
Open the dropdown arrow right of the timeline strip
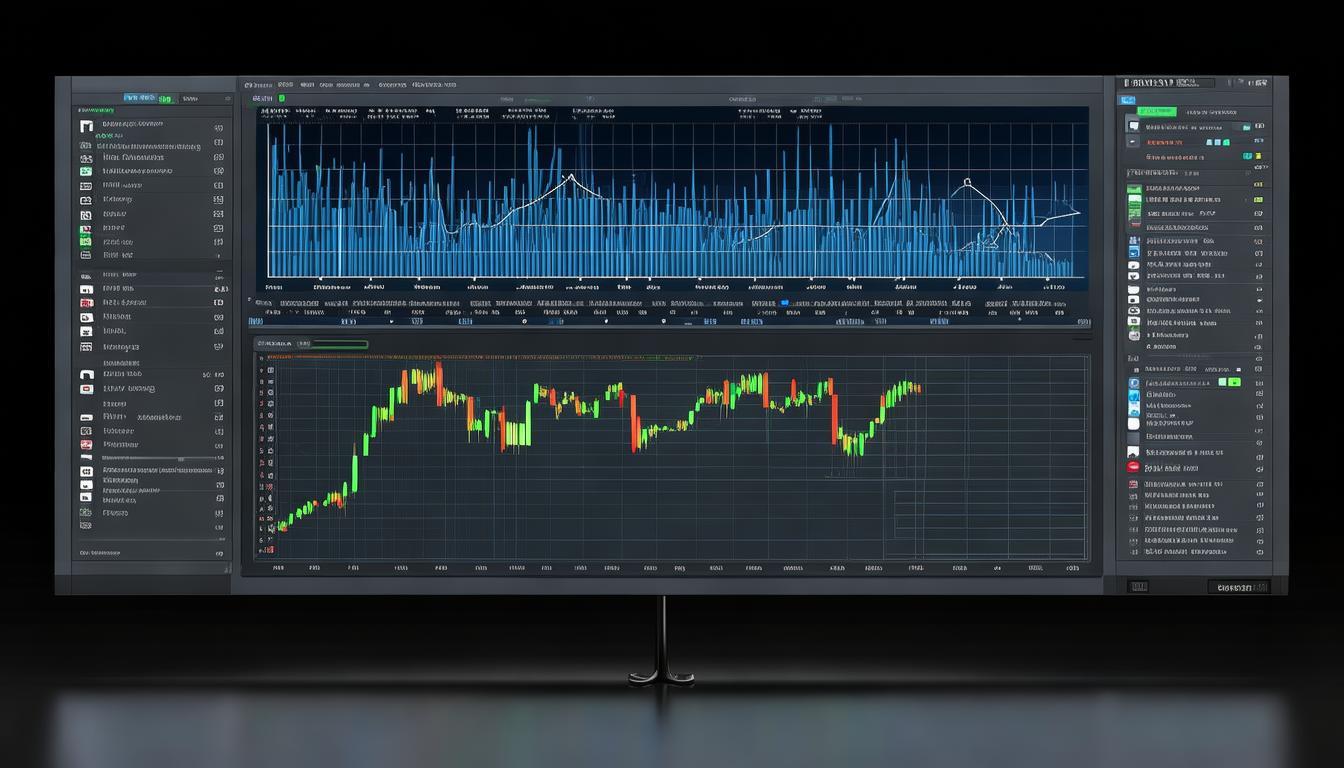(x=1087, y=323)
